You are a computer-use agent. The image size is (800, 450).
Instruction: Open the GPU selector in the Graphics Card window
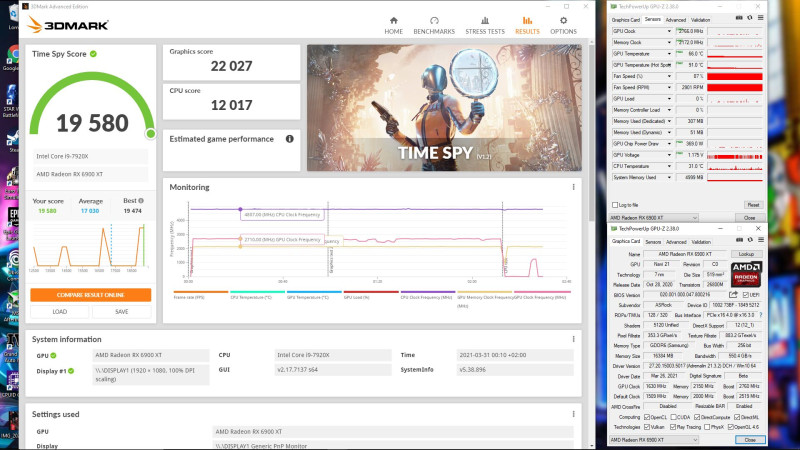pos(654,440)
